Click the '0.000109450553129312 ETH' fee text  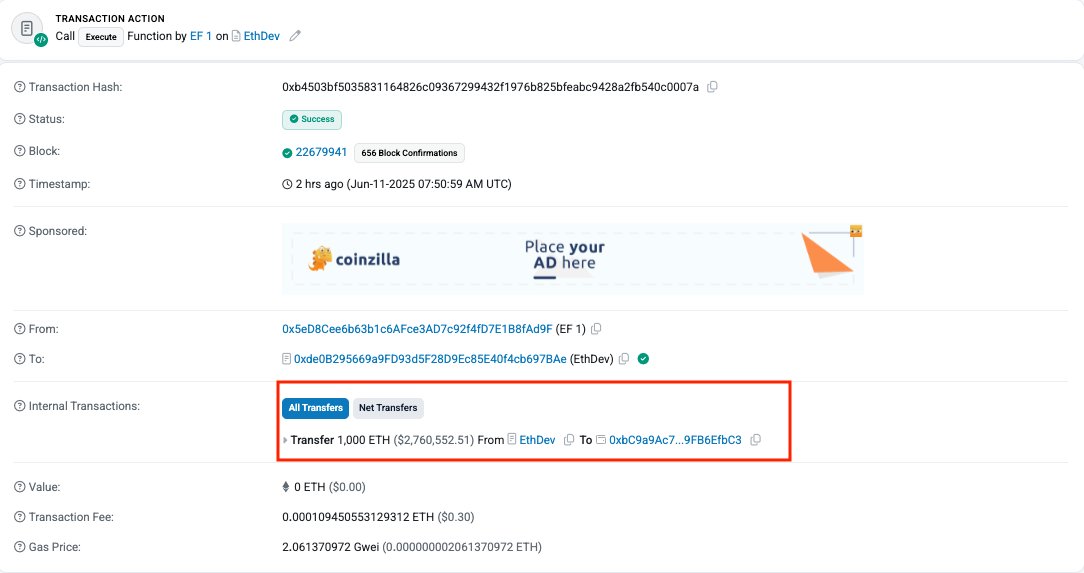point(358,517)
